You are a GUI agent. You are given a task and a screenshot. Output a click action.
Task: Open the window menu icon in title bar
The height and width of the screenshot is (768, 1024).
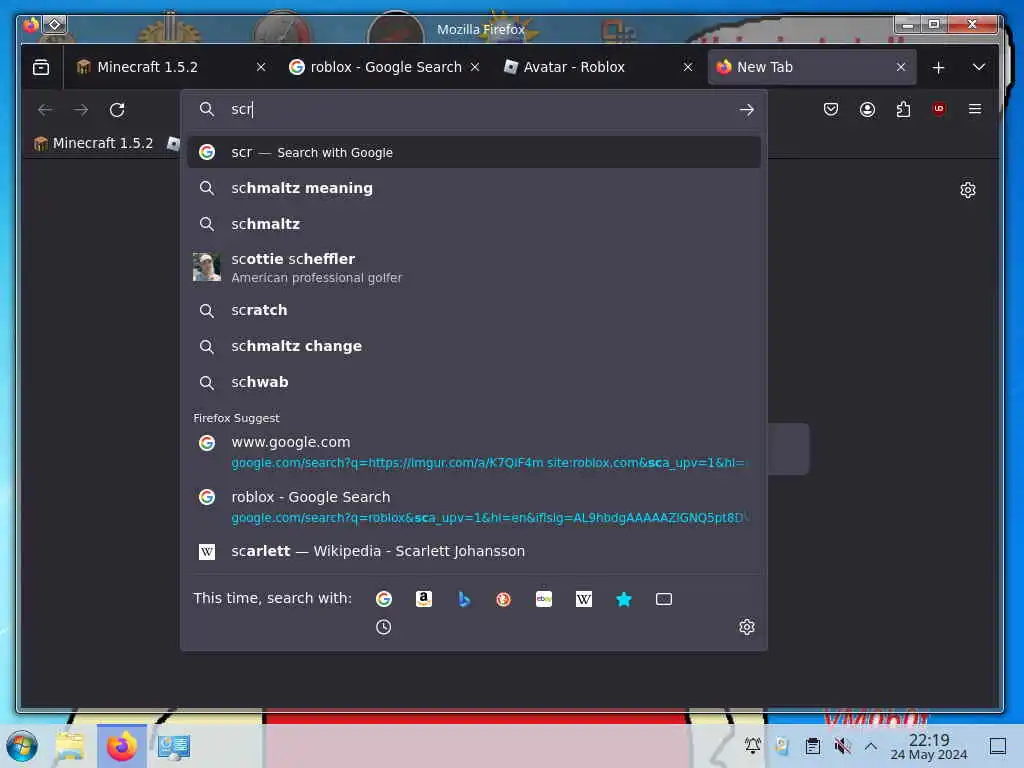55,25
